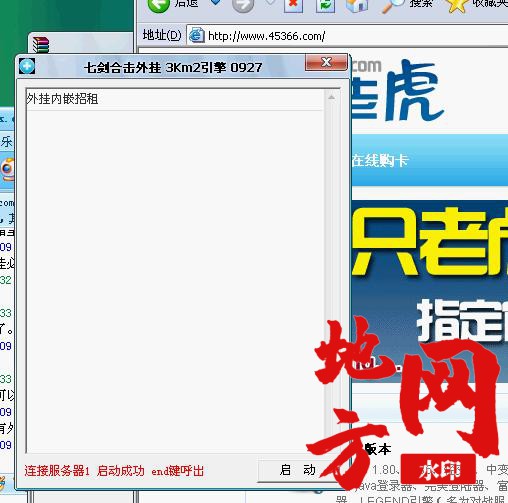
Task: Click the Favorites star icon in browser
Action: (456, 5)
